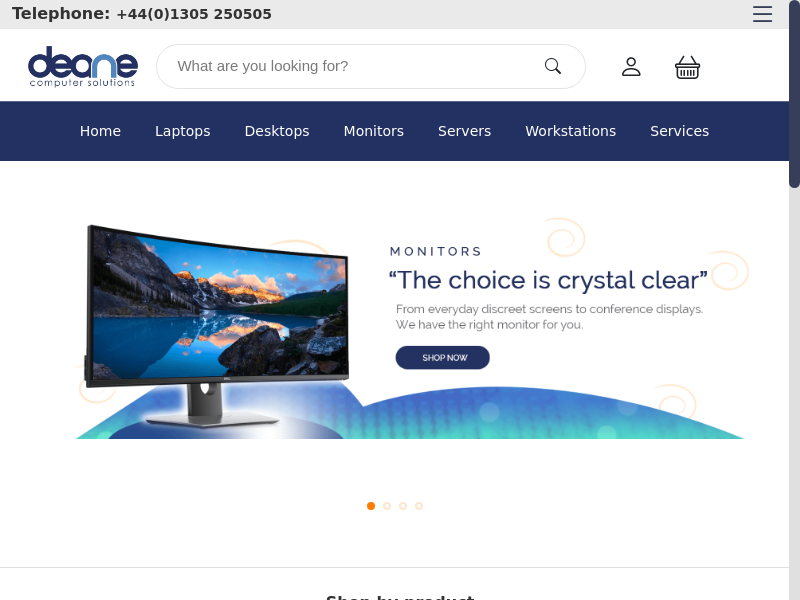This screenshot has height=600, width=800.
Task: Click the vertical page scrollbar thumb
Action: tap(794, 94)
